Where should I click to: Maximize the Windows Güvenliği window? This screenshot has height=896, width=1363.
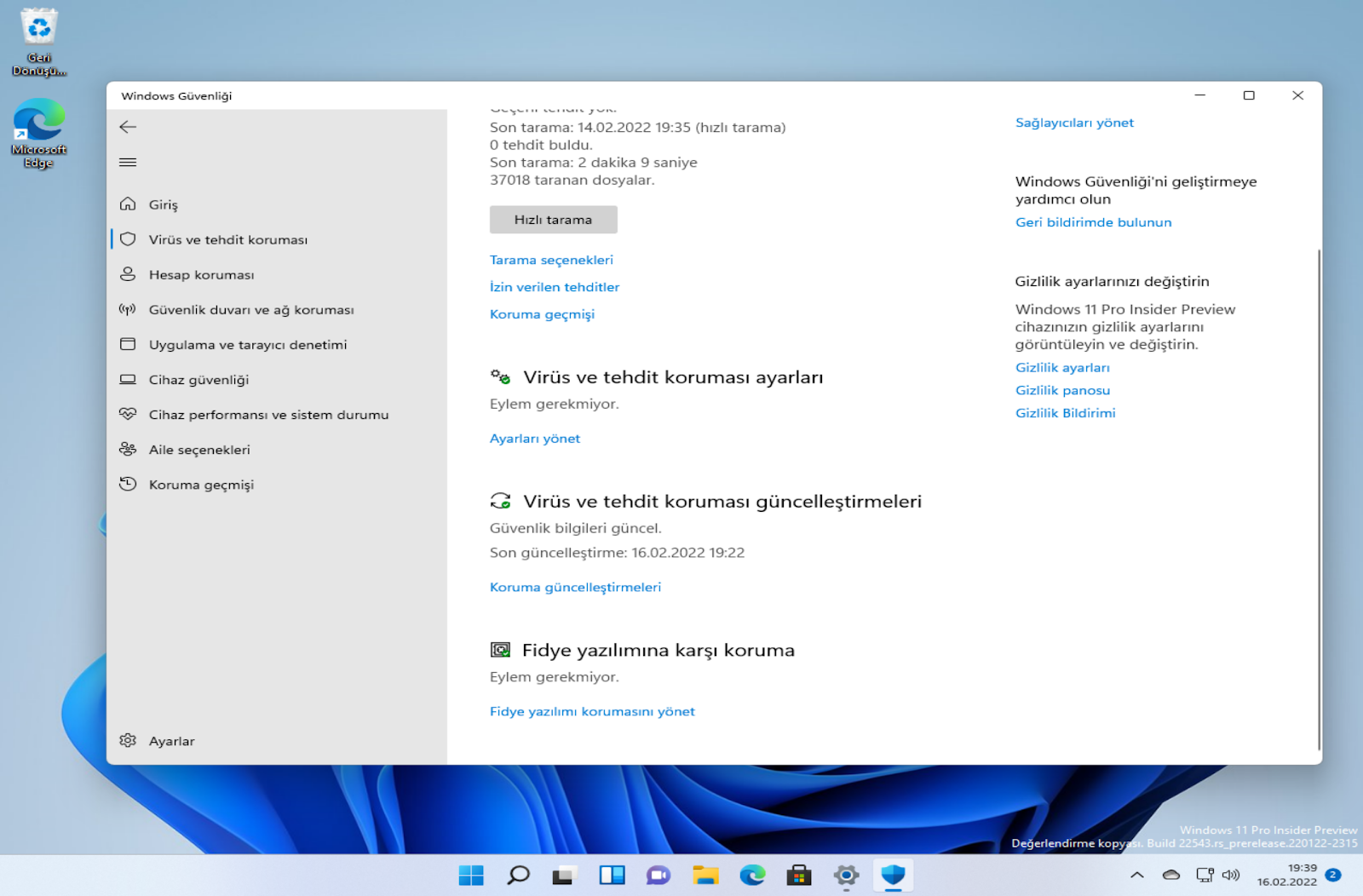coord(1249,95)
